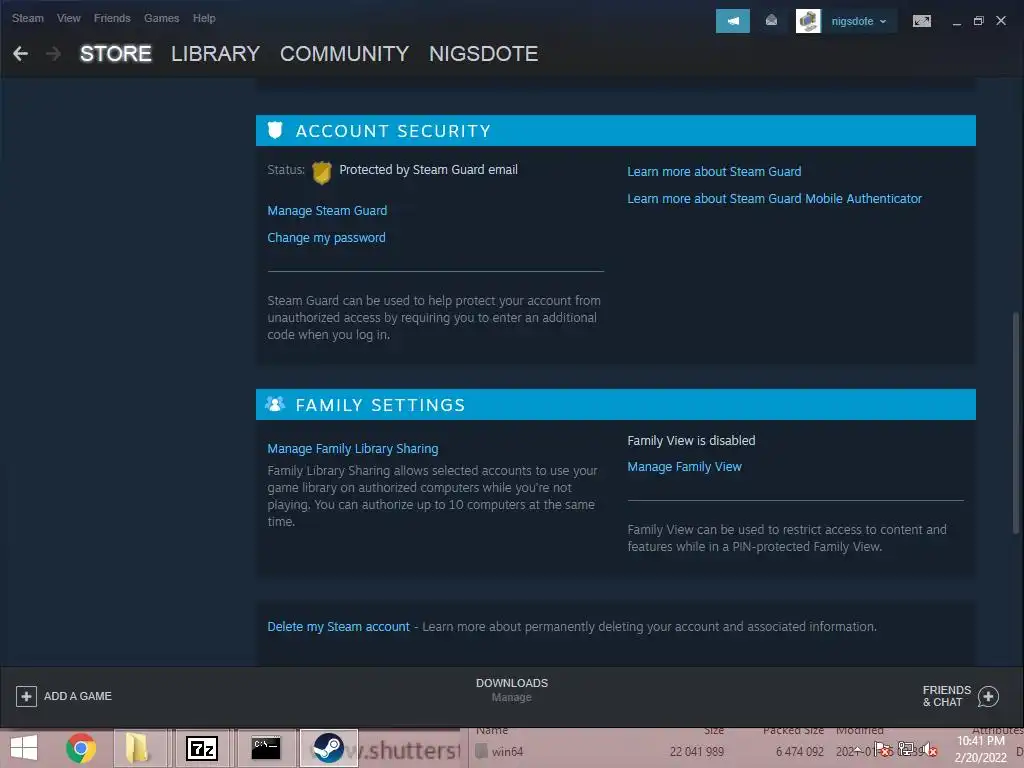Image resolution: width=1024 pixels, height=768 pixels.
Task: Click the ADD A GAME label
Action: click(x=78, y=696)
